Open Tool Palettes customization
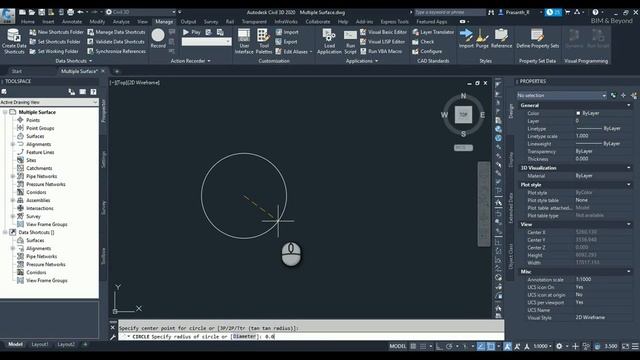Viewport: 640px width, 360px height. (x=264, y=41)
